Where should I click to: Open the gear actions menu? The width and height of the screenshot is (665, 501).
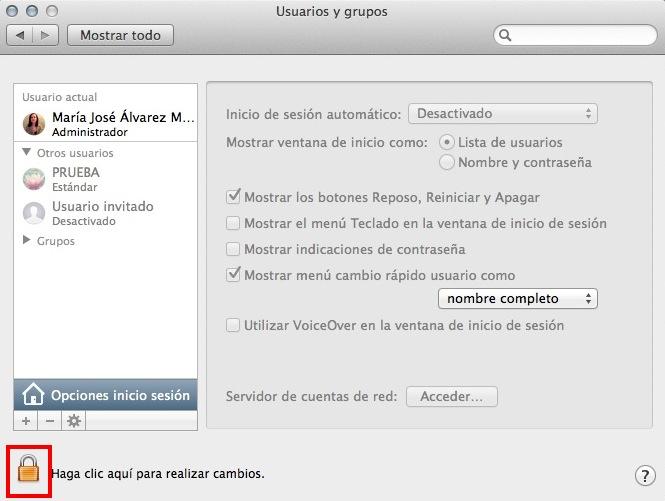pyautogui.click(x=74, y=421)
